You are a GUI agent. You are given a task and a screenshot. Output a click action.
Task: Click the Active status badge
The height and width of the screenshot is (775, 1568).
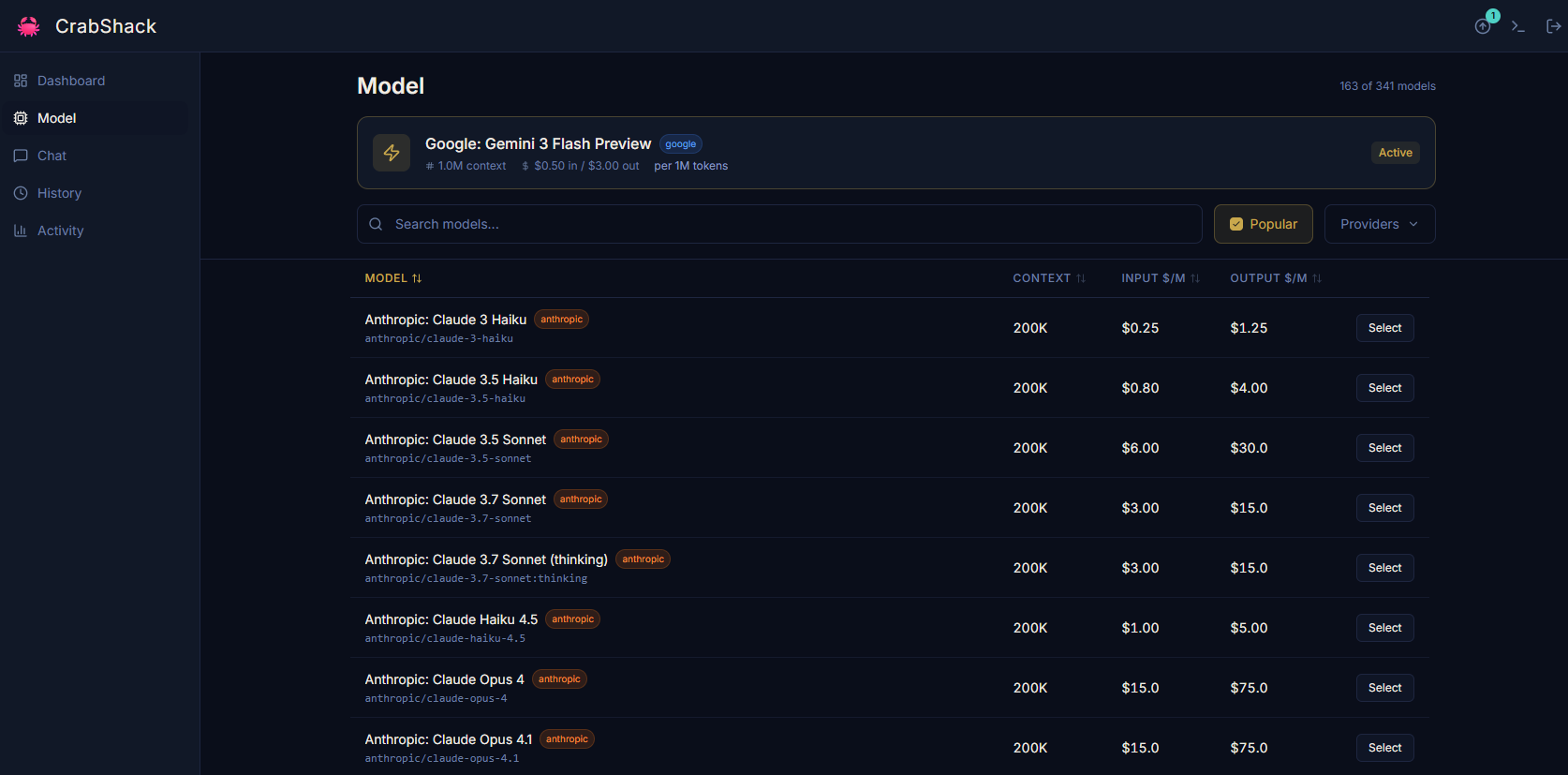pos(1396,153)
